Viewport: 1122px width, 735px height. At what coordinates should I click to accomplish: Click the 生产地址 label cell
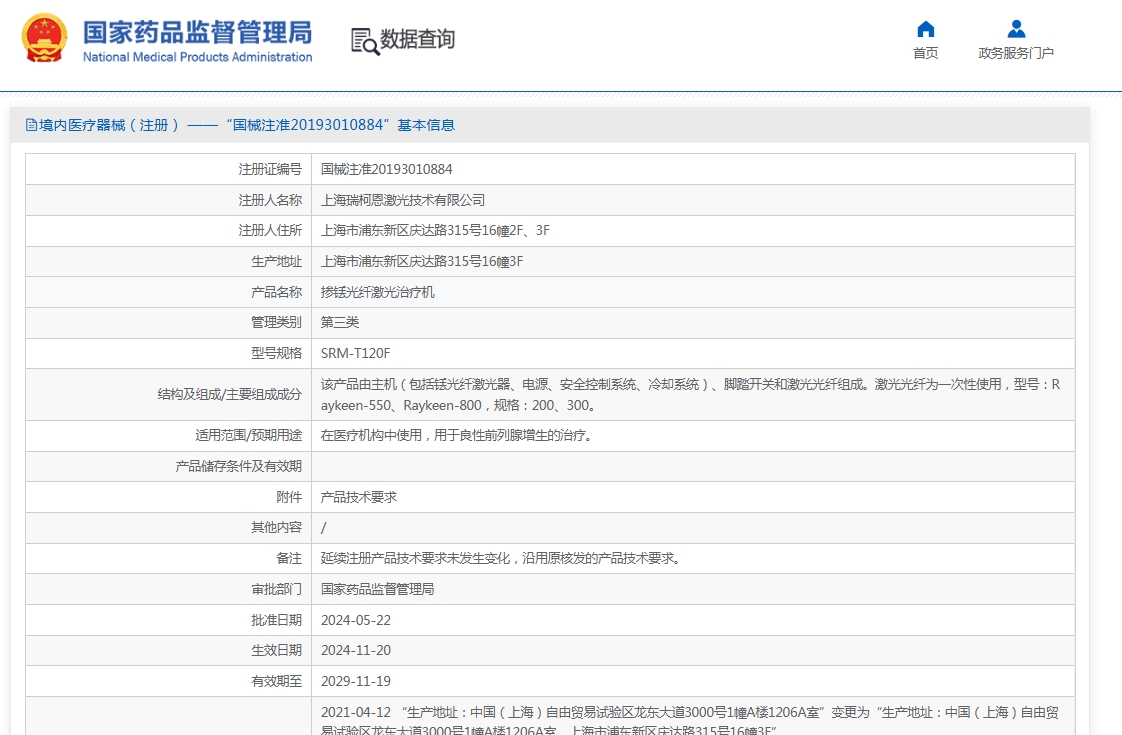click(169, 261)
